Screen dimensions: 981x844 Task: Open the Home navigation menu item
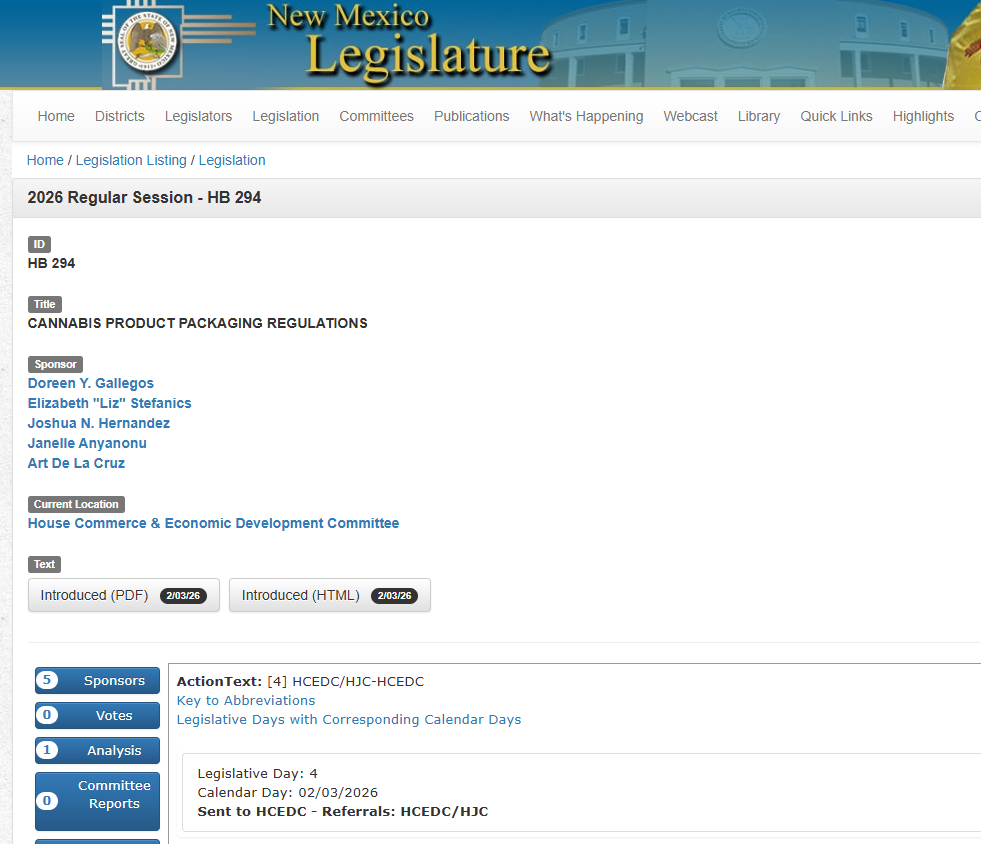tap(55, 116)
